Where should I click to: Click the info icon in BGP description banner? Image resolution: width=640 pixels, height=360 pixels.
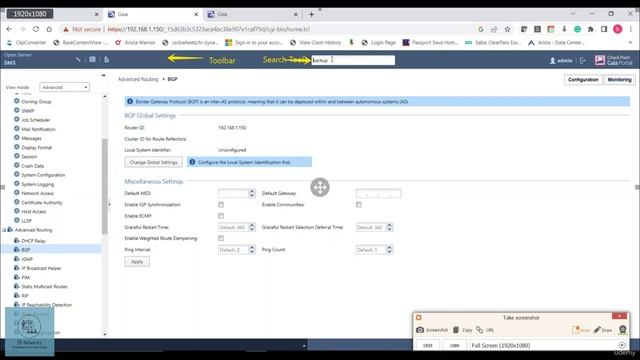(130, 101)
